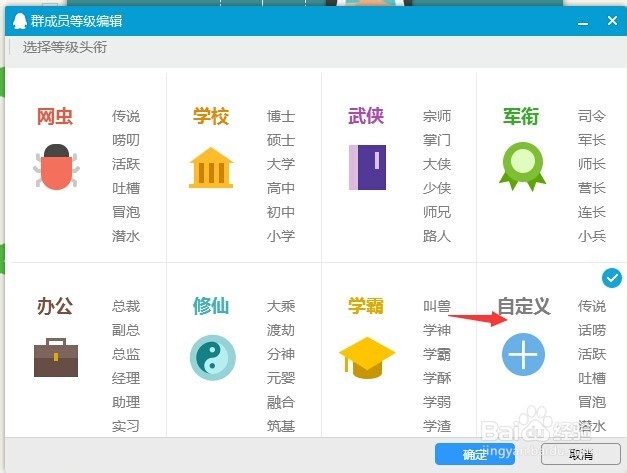Select the 修仙 yin-yang icon
Viewport: 627px width, 473px height.
click(x=212, y=357)
